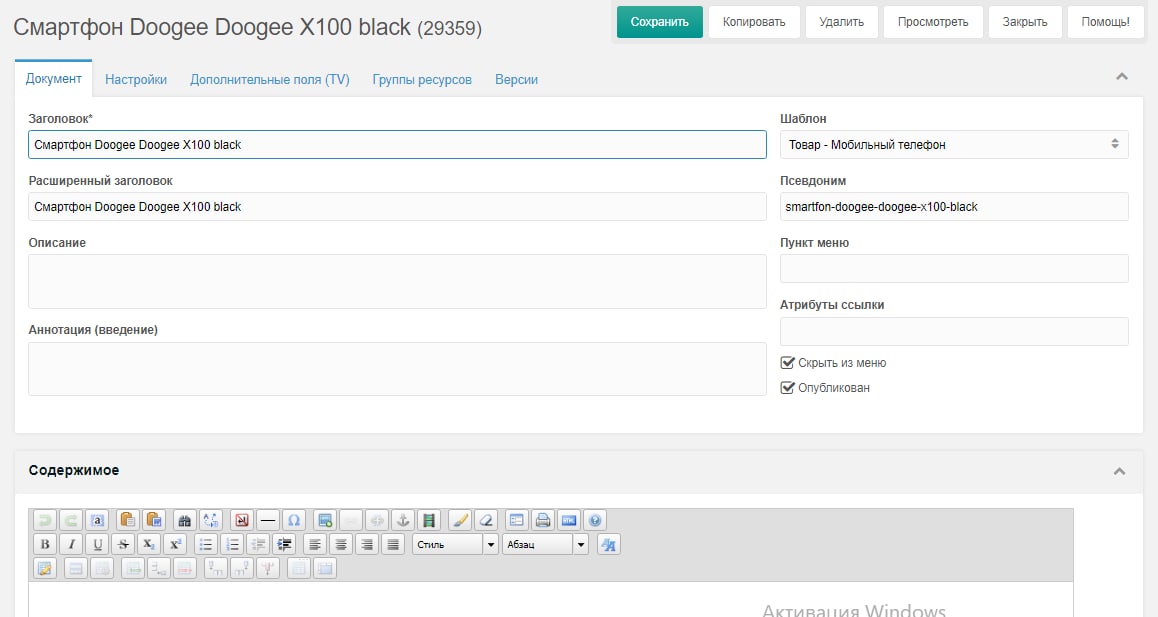Create a numbered list
This screenshot has height=617, width=1158.
pos(232,545)
